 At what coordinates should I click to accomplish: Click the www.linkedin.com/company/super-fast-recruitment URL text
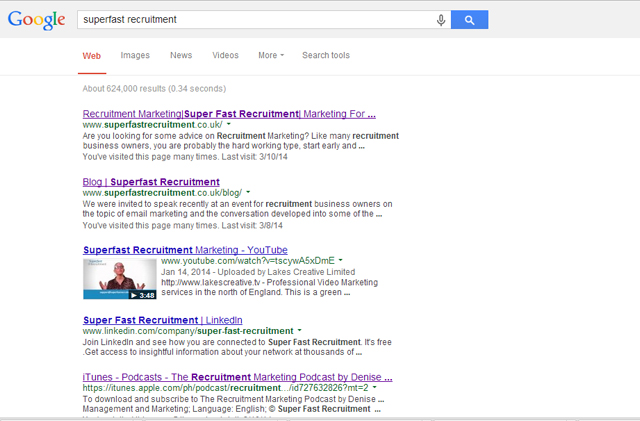(x=188, y=331)
